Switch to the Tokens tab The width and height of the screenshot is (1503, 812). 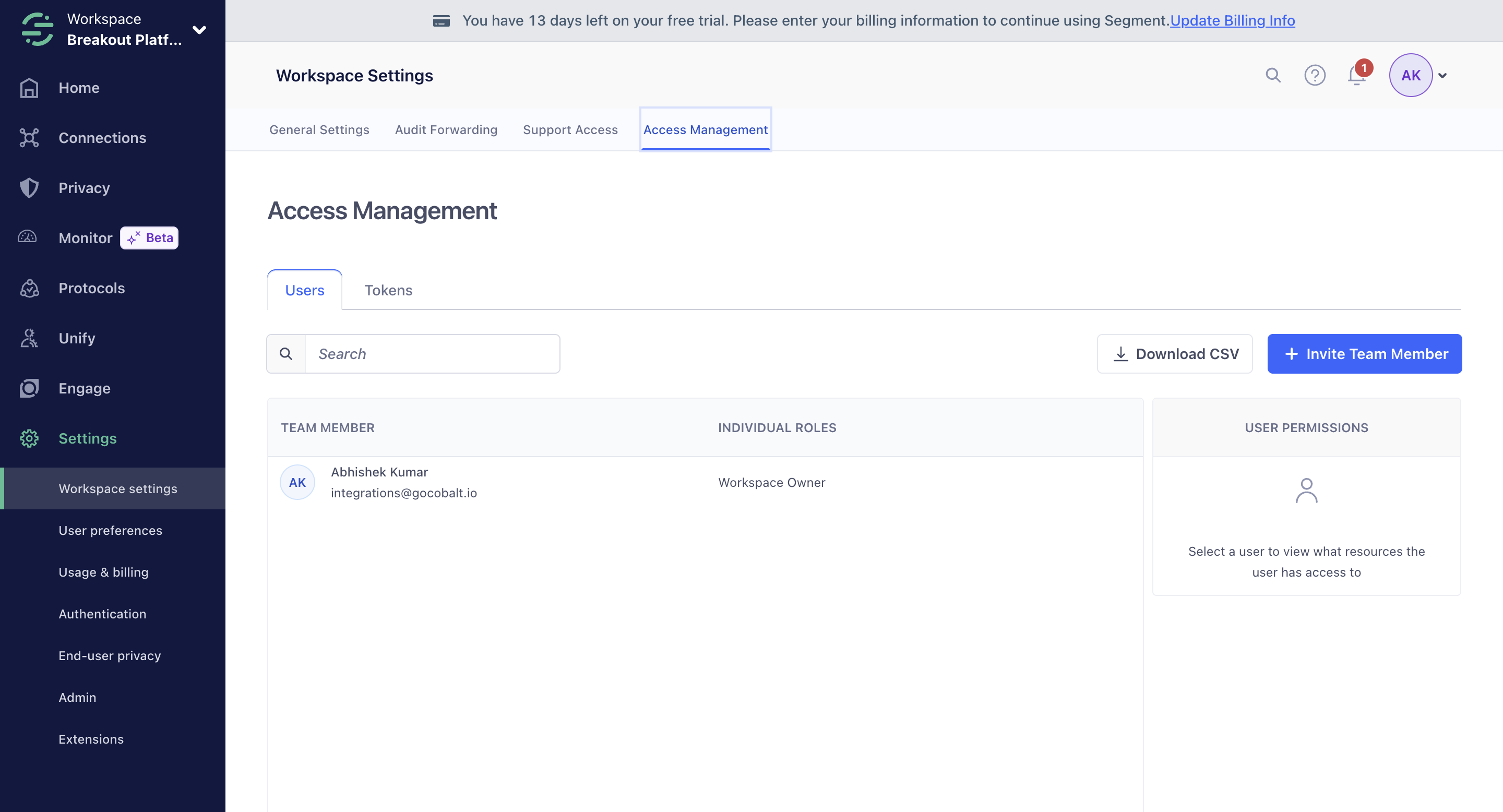pos(388,291)
